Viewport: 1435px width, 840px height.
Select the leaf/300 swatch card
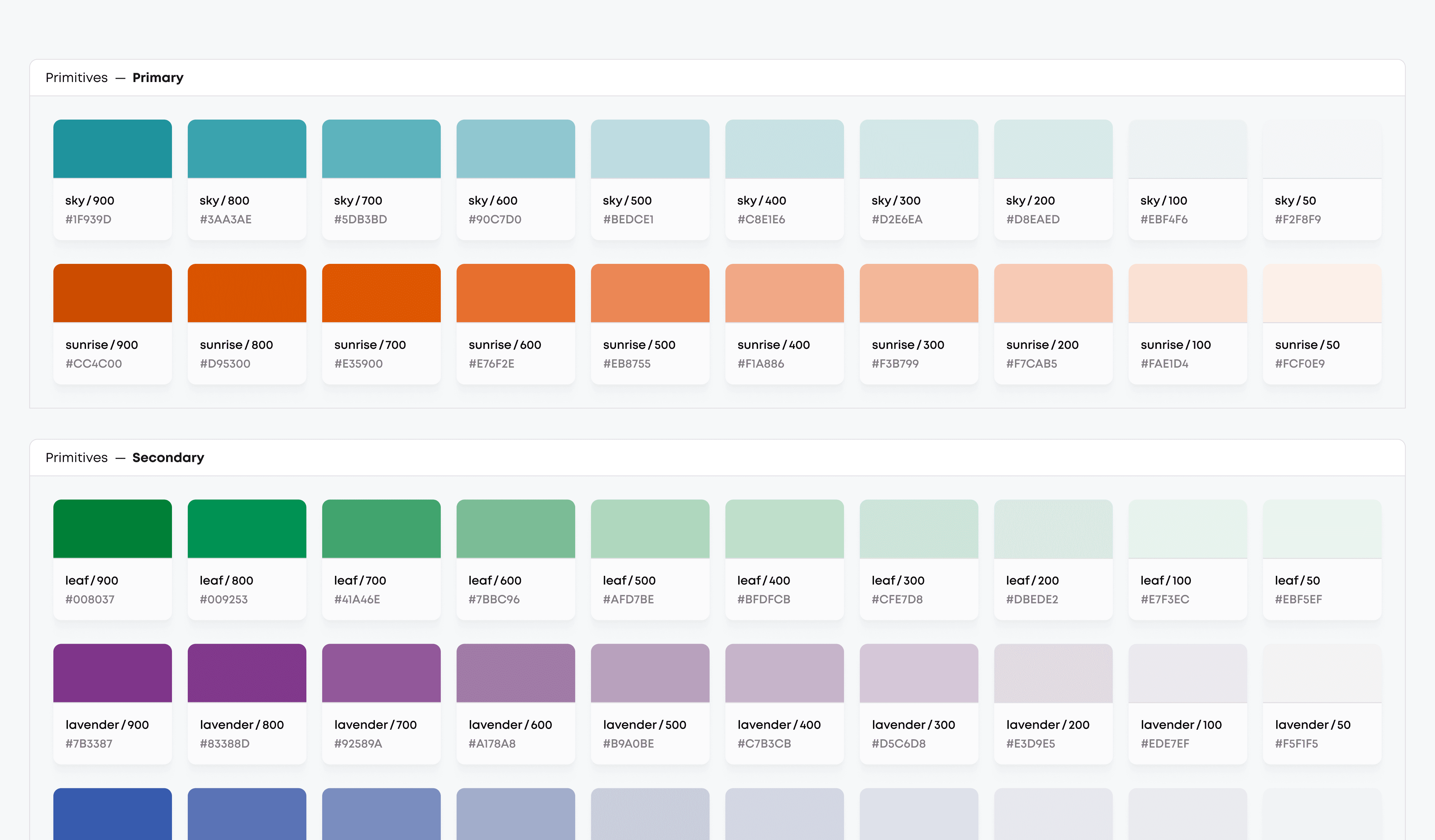point(918,559)
